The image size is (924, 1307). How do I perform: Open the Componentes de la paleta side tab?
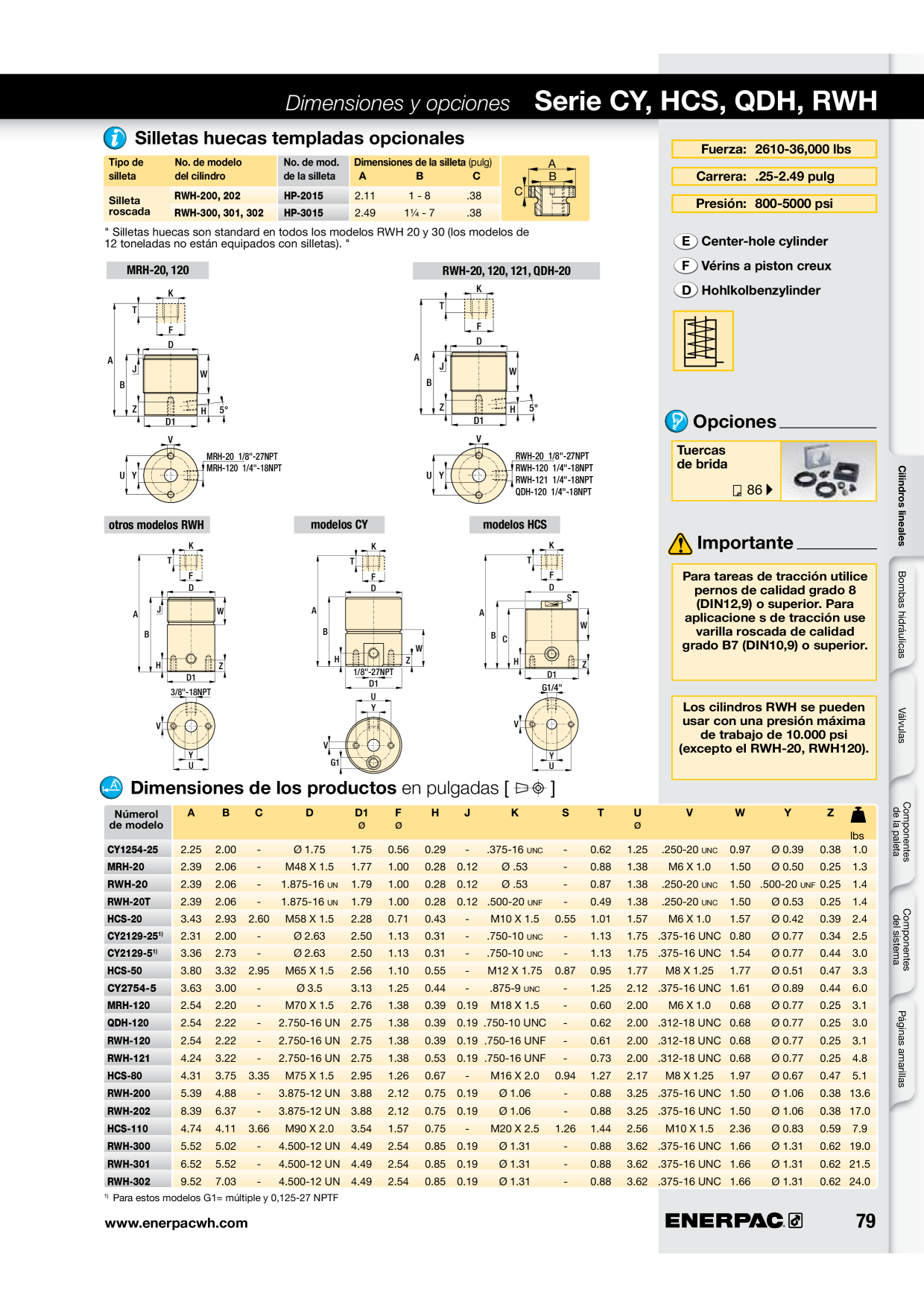pos(902,832)
